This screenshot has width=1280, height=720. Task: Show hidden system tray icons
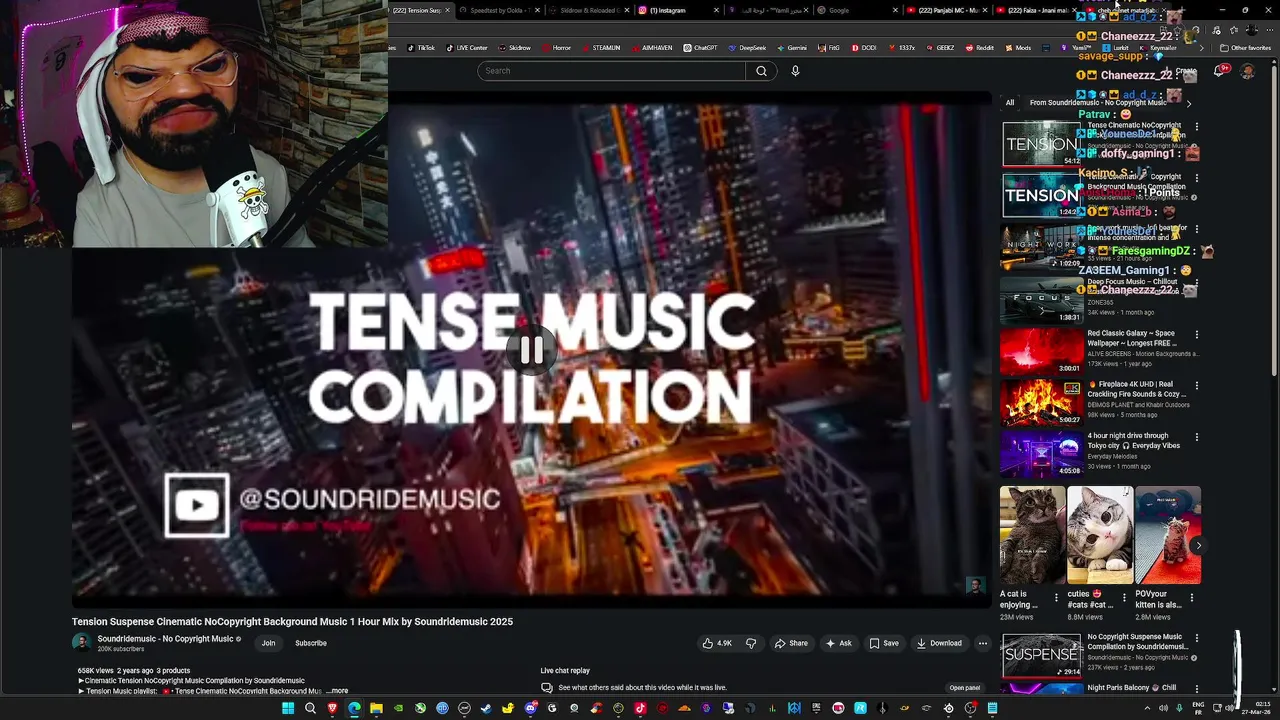pos(1147,708)
